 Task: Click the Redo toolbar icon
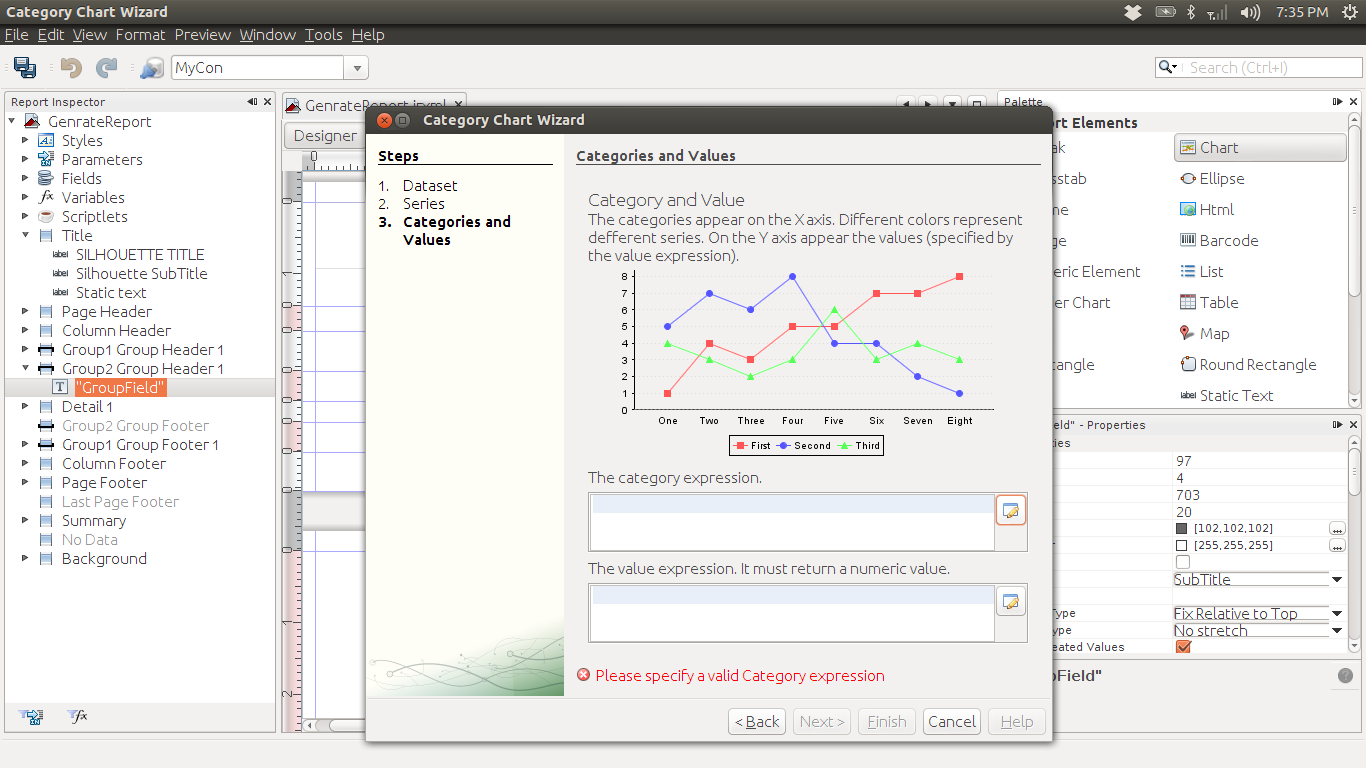tap(106, 67)
